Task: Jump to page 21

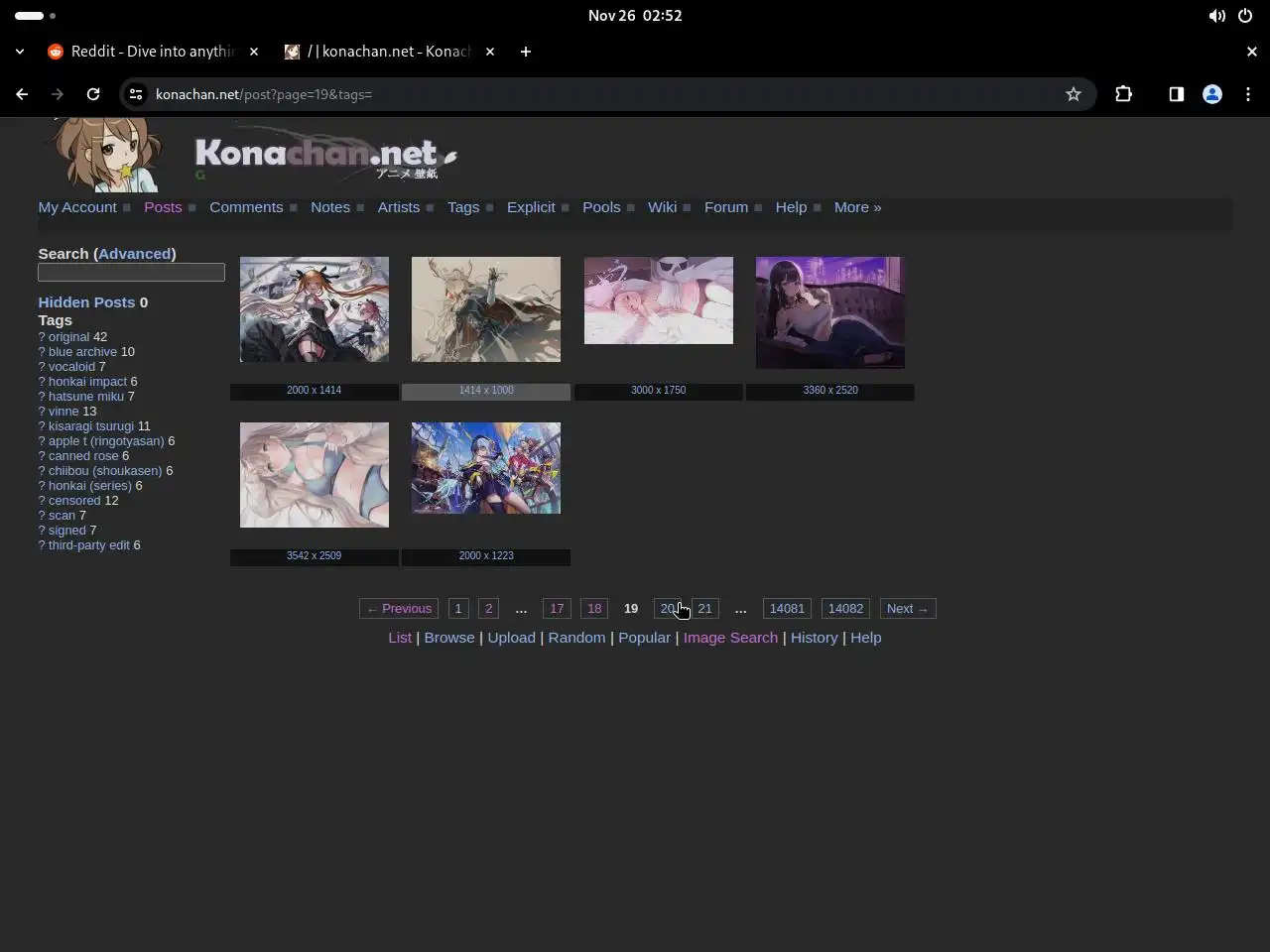Action: pyautogui.click(x=704, y=609)
